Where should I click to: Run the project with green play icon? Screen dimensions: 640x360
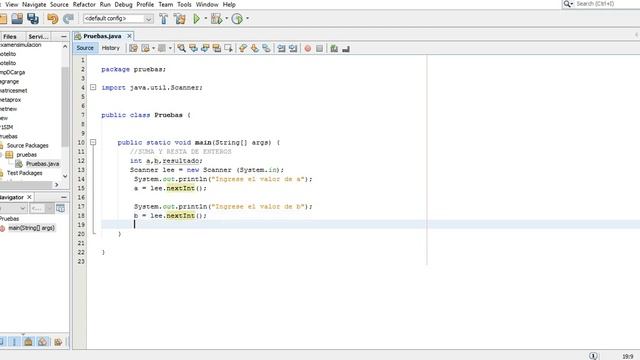[x=196, y=18]
